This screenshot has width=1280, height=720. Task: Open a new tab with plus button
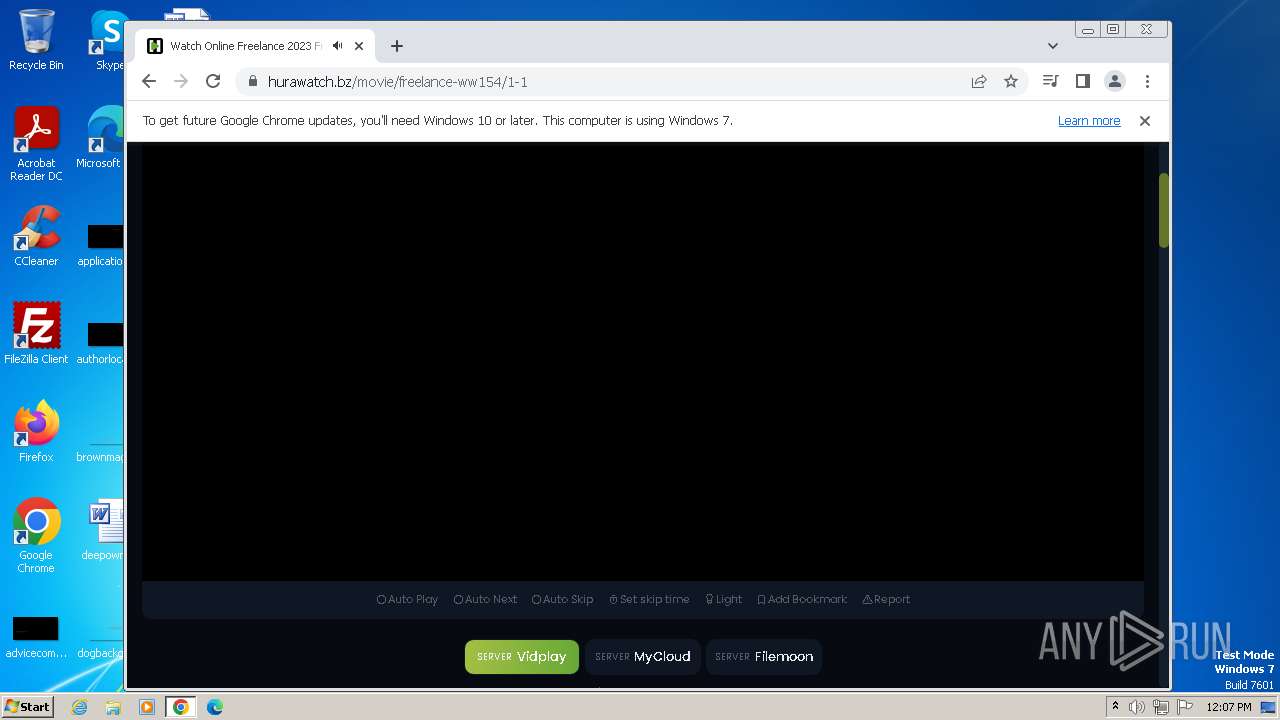pos(397,46)
